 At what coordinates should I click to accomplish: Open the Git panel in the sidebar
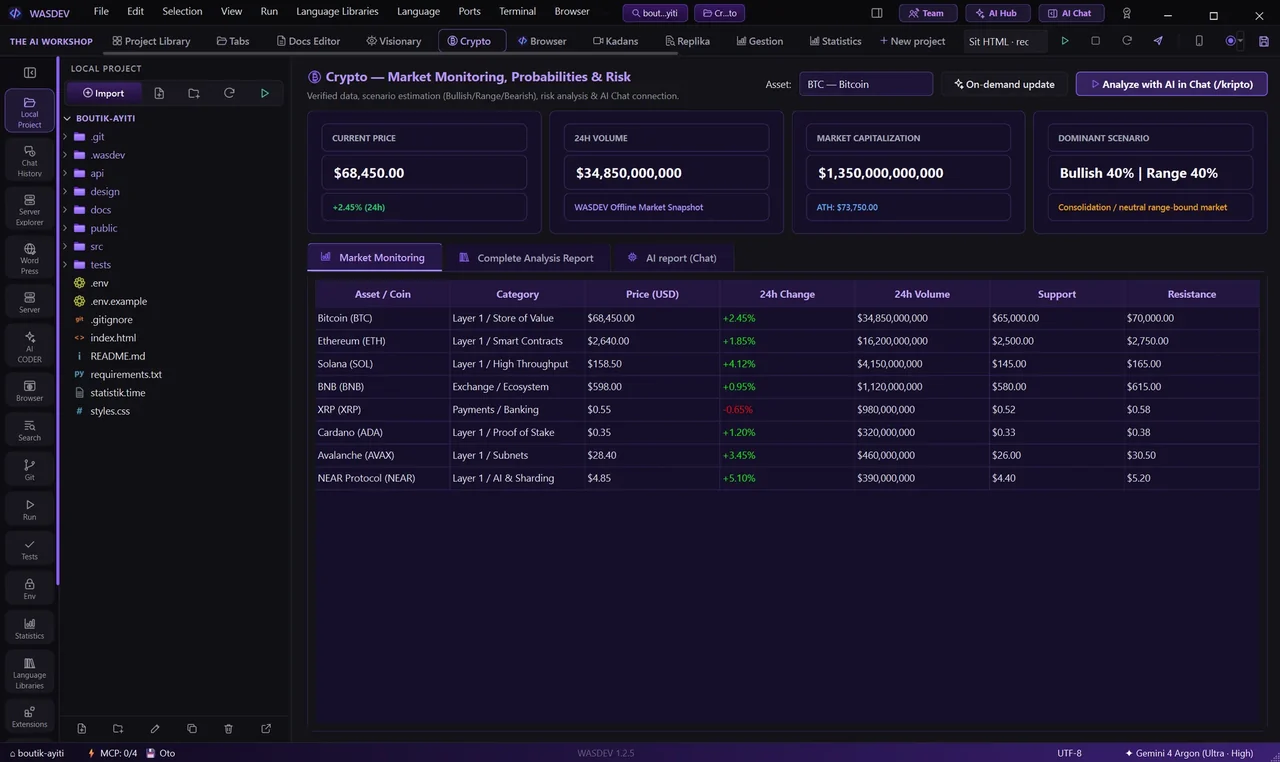[x=30, y=469]
